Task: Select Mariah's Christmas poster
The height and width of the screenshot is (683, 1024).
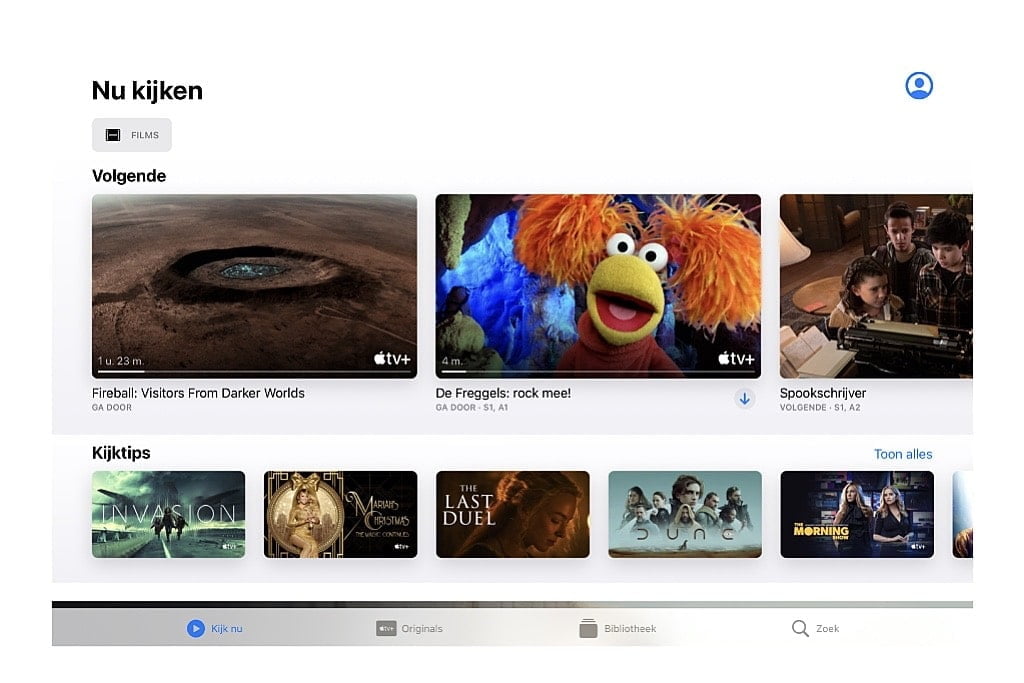Action: pyautogui.click(x=340, y=515)
